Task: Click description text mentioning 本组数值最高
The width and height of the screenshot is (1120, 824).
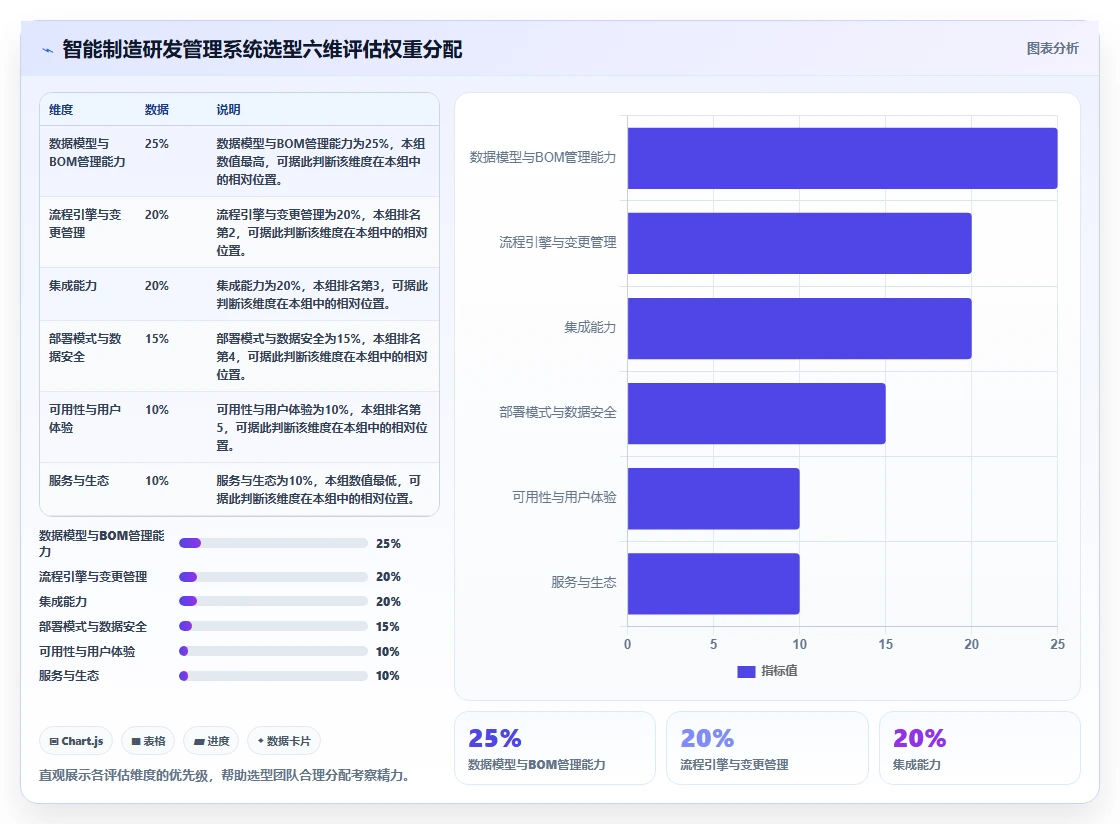Action: 321,161
